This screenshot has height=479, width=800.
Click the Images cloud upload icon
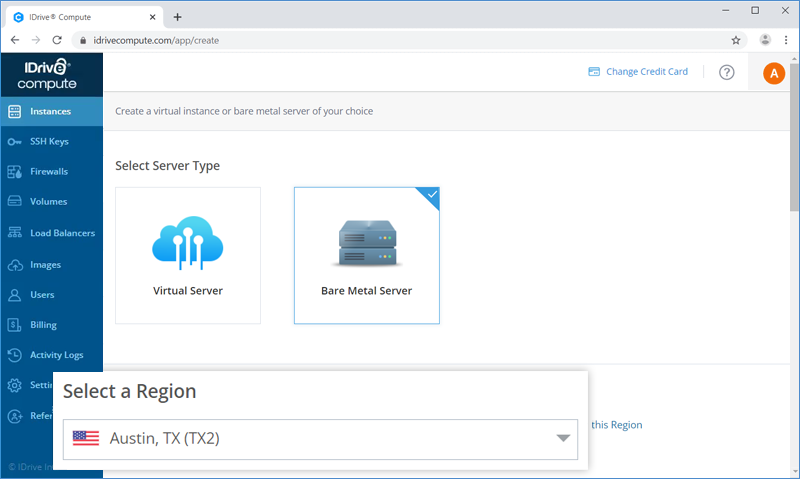pyautogui.click(x=15, y=265)
